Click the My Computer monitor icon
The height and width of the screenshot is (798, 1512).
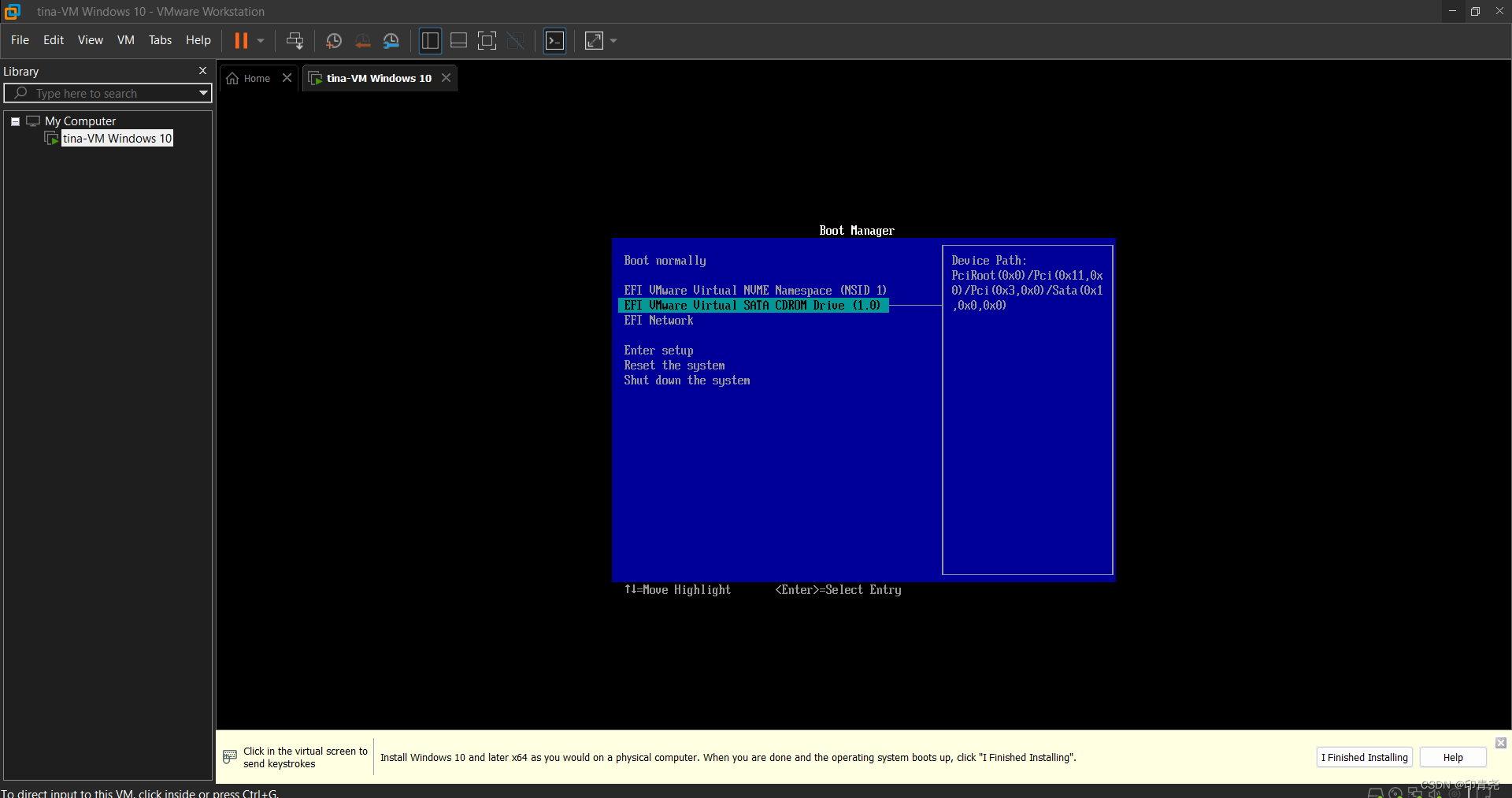click(x=33, y=121)
